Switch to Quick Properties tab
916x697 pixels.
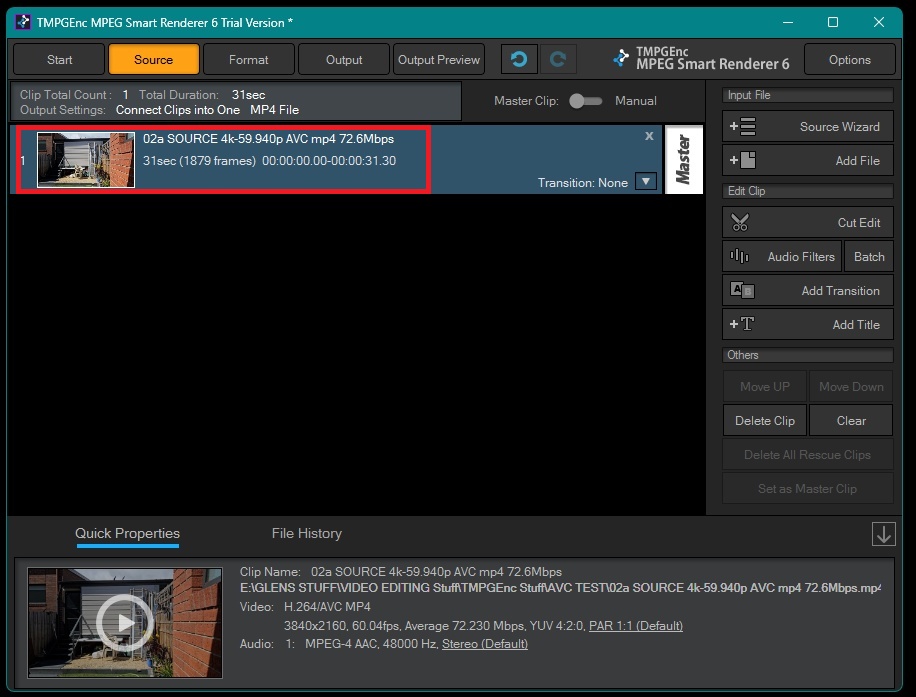click(x=127, y=533)
